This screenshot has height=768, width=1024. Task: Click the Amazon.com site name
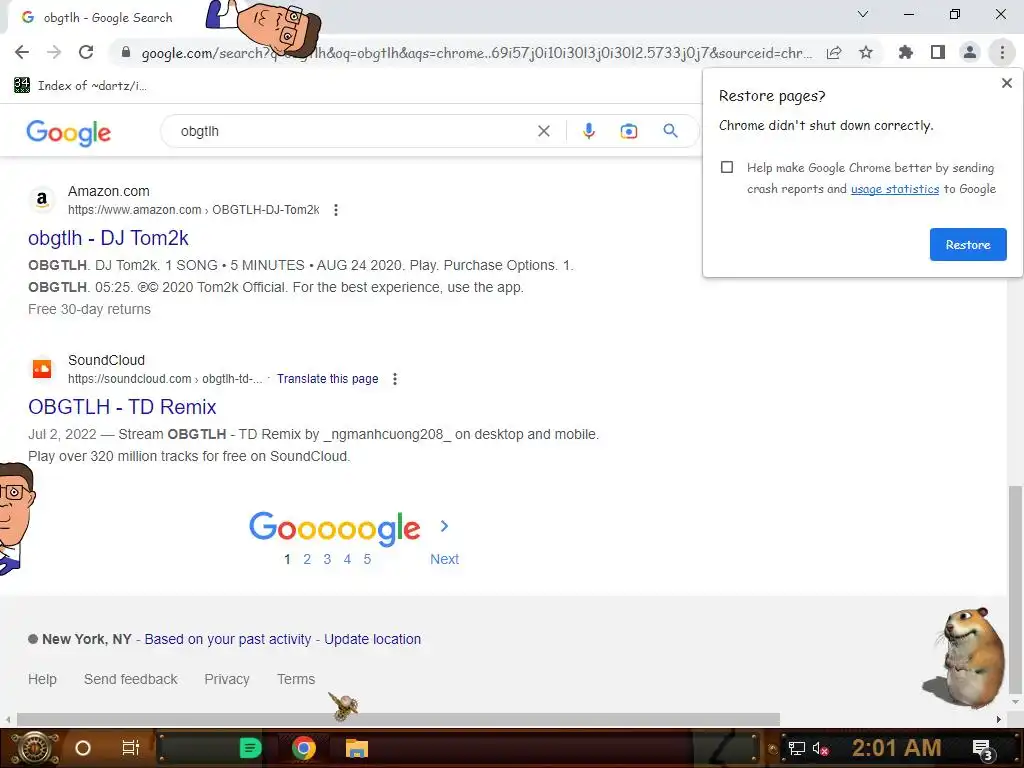tap(108, 191)
